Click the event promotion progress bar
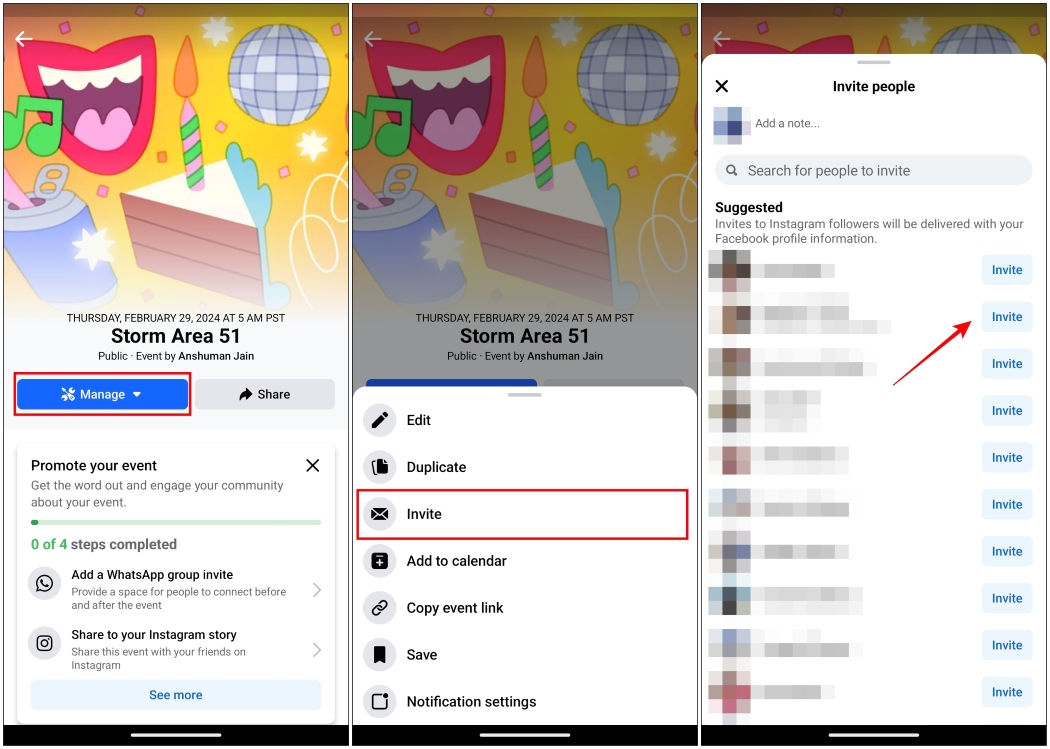The height and width of the screenshot is (749, 1050). pos(175,521)
